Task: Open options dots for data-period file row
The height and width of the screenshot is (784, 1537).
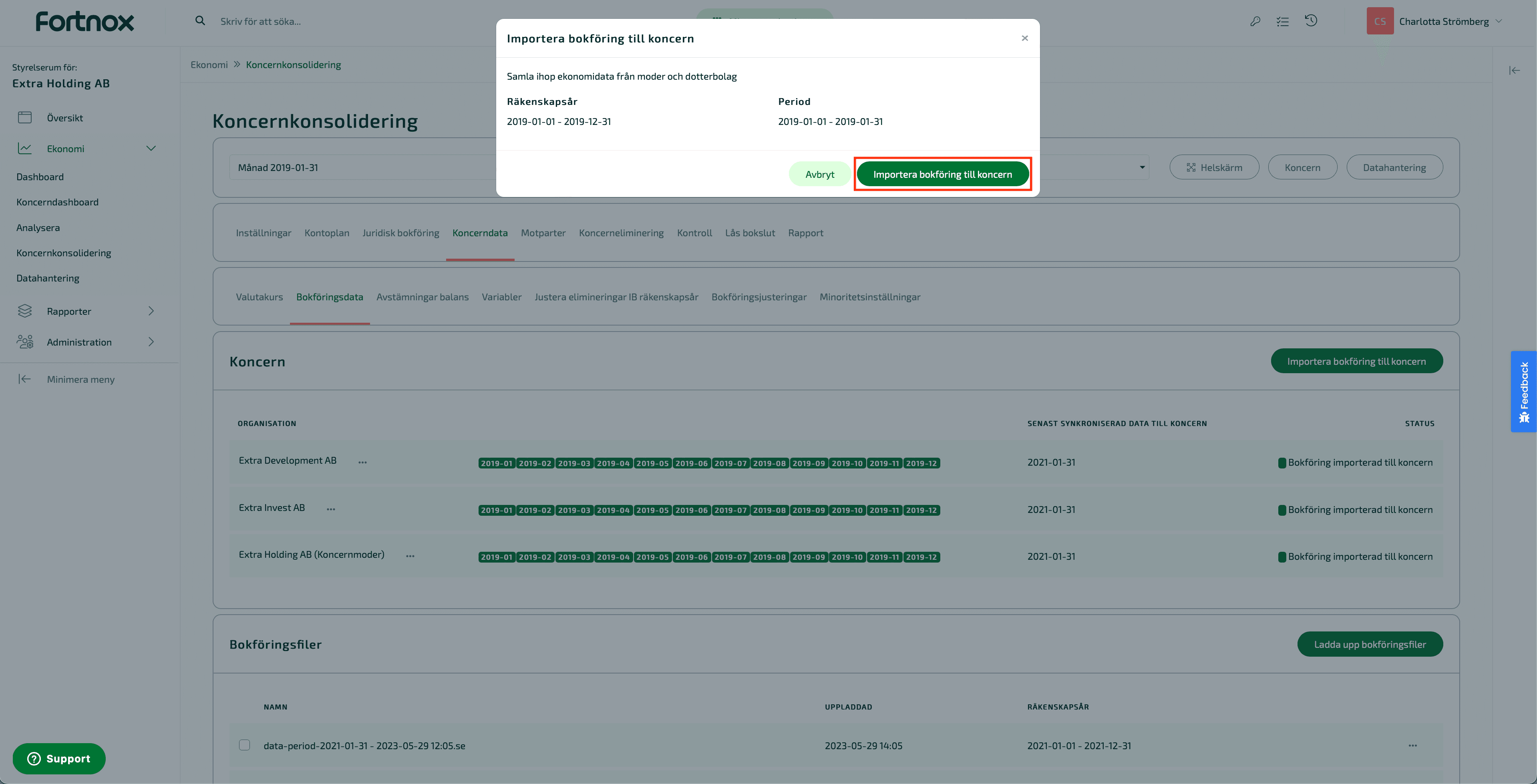Action: 1413,745
